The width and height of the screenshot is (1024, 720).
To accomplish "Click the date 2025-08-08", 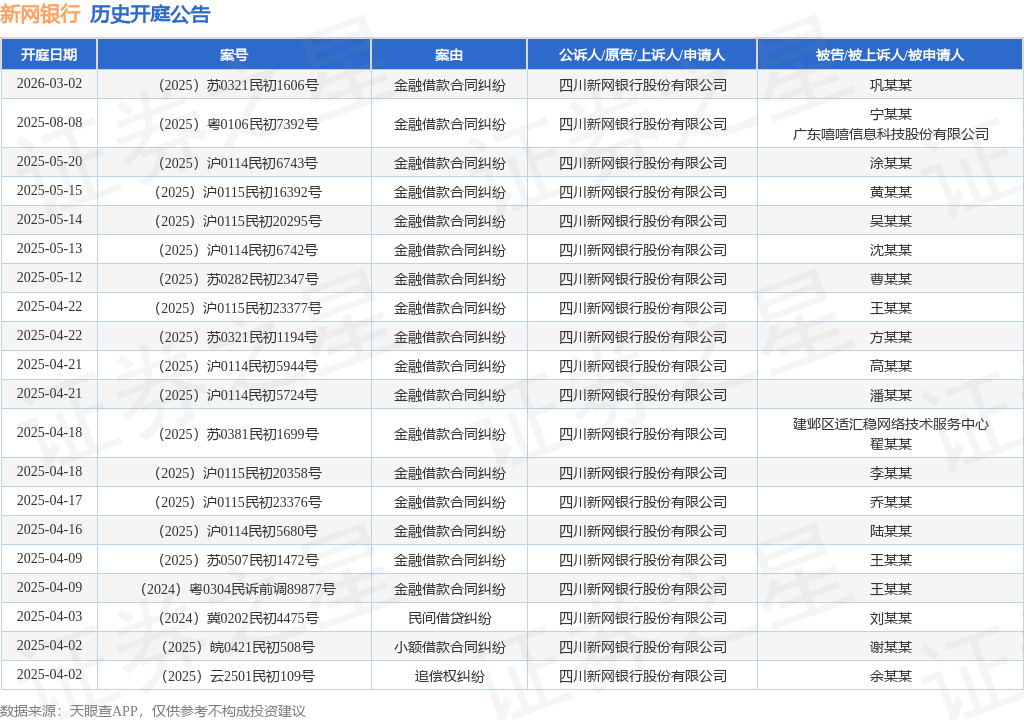I will point(49,123).
